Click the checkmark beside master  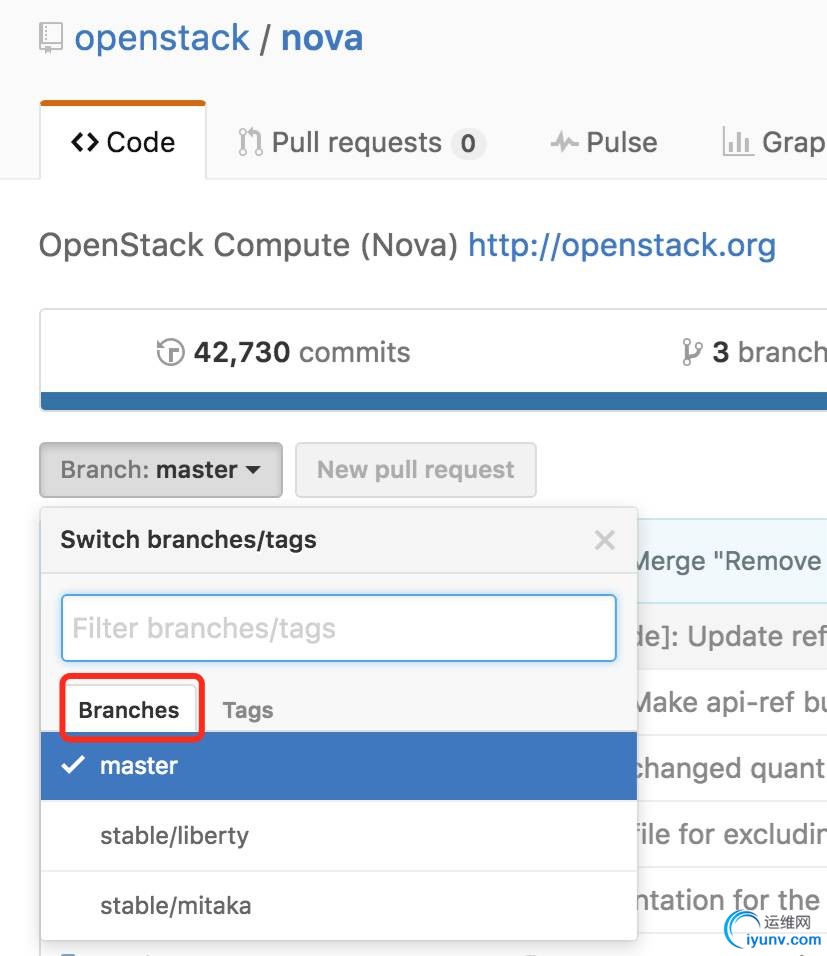[72, 766]
